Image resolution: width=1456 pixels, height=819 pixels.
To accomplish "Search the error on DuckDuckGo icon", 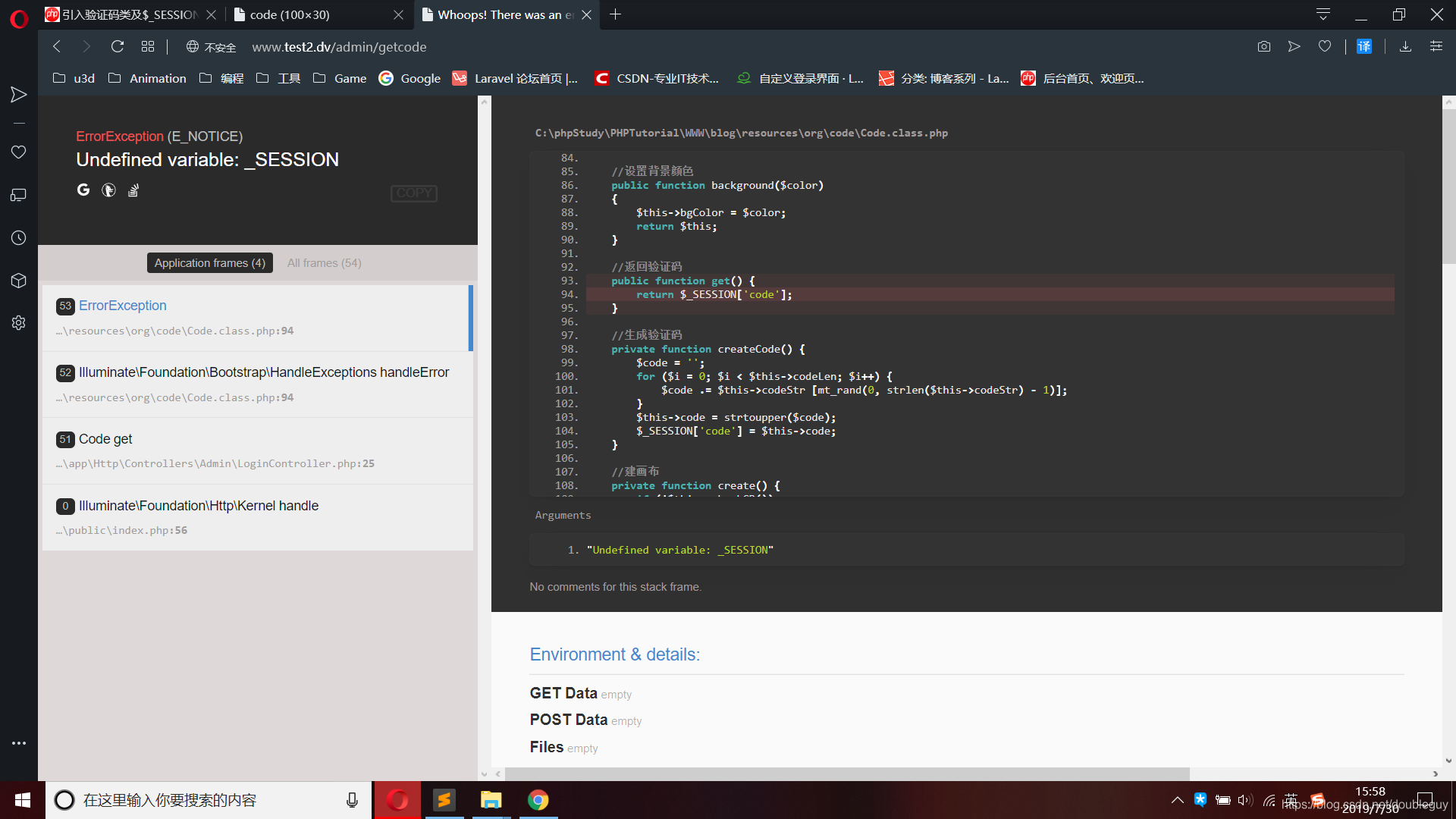I will point(108,190).
